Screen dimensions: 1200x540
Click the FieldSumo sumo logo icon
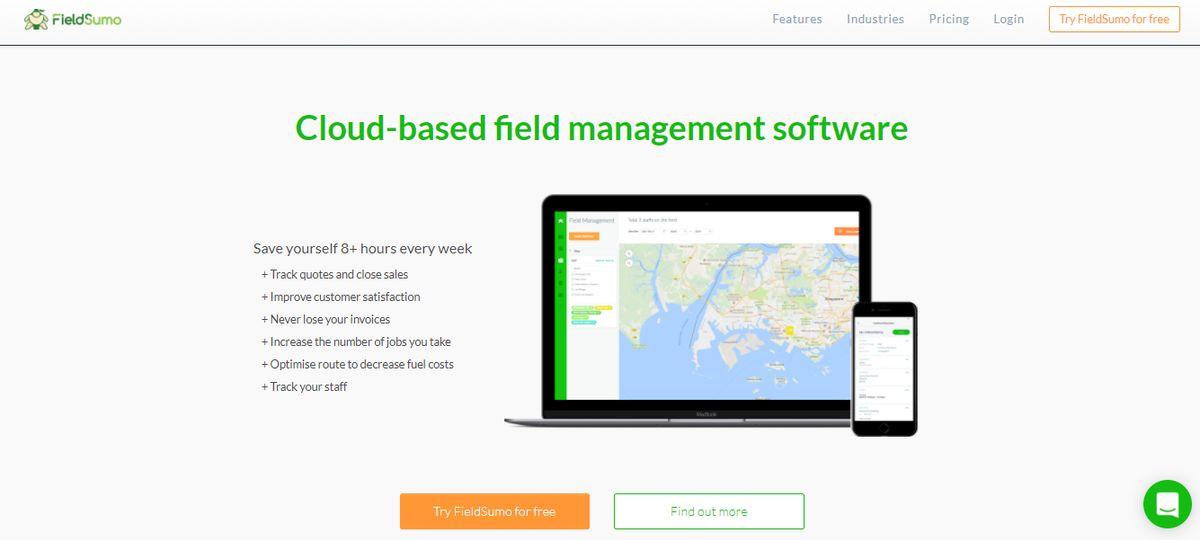36,19
